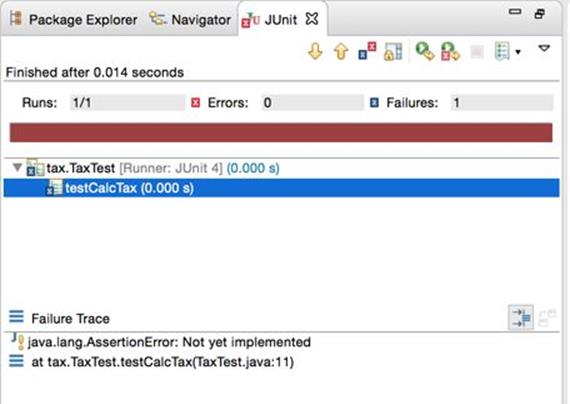Viewport: 570px width, 404px height.
Task: Open the TaxTest.java:11 stack trace line
Action: (x=162, y=362)
